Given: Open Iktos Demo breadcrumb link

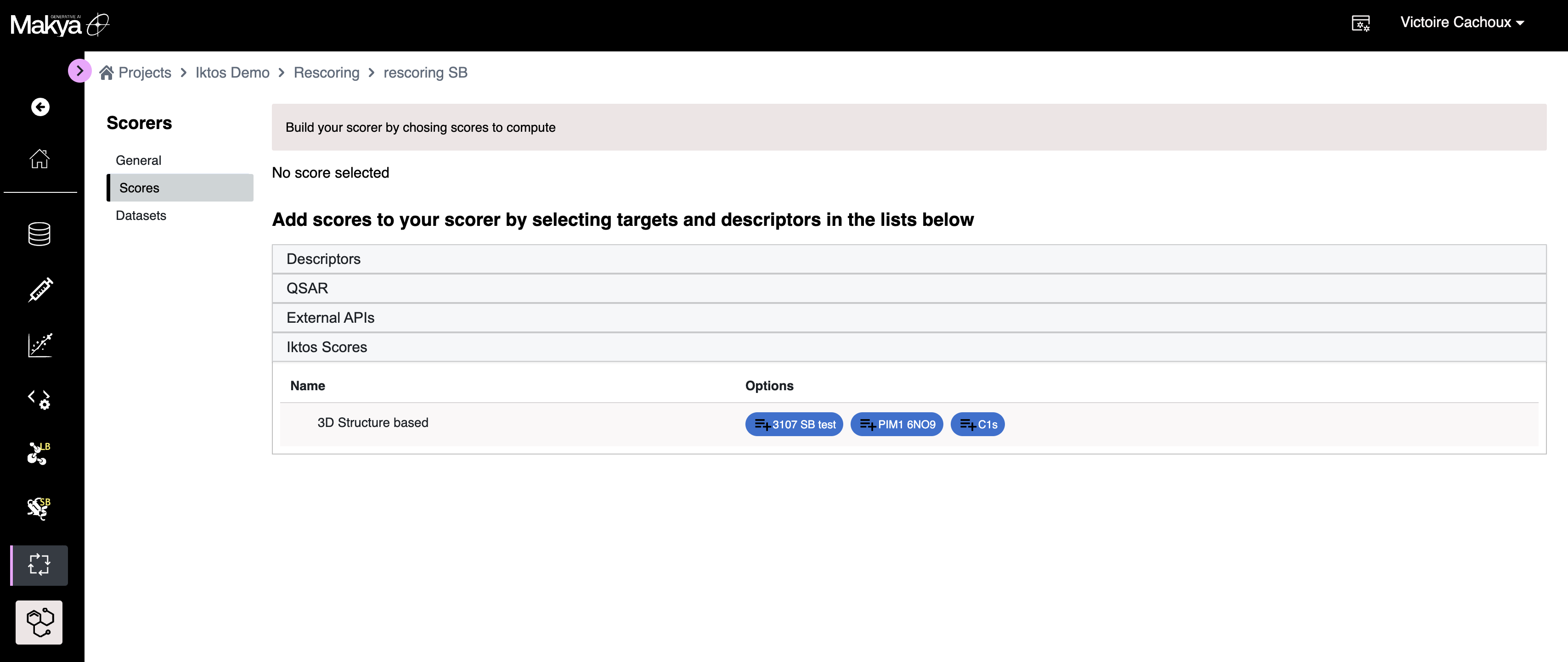Looking at the screenshot, I should pyautogui.click(x=232, y=73).
